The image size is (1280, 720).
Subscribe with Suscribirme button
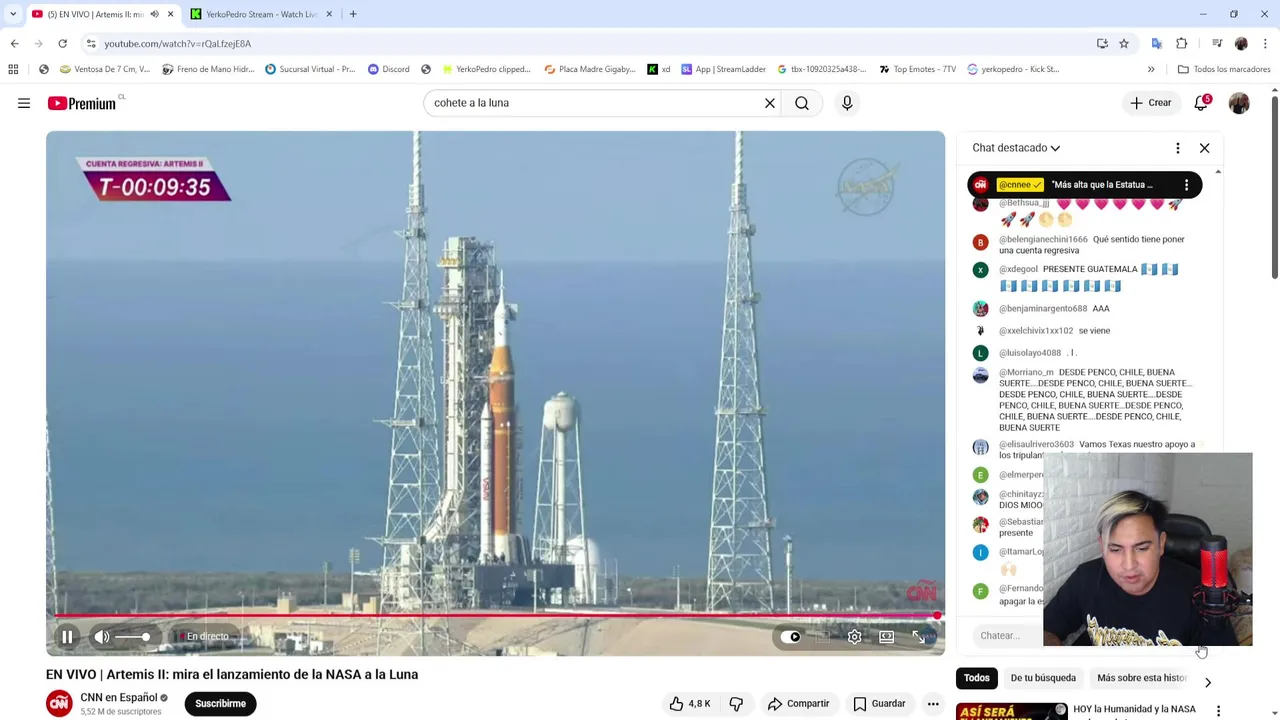click(220, 704)
